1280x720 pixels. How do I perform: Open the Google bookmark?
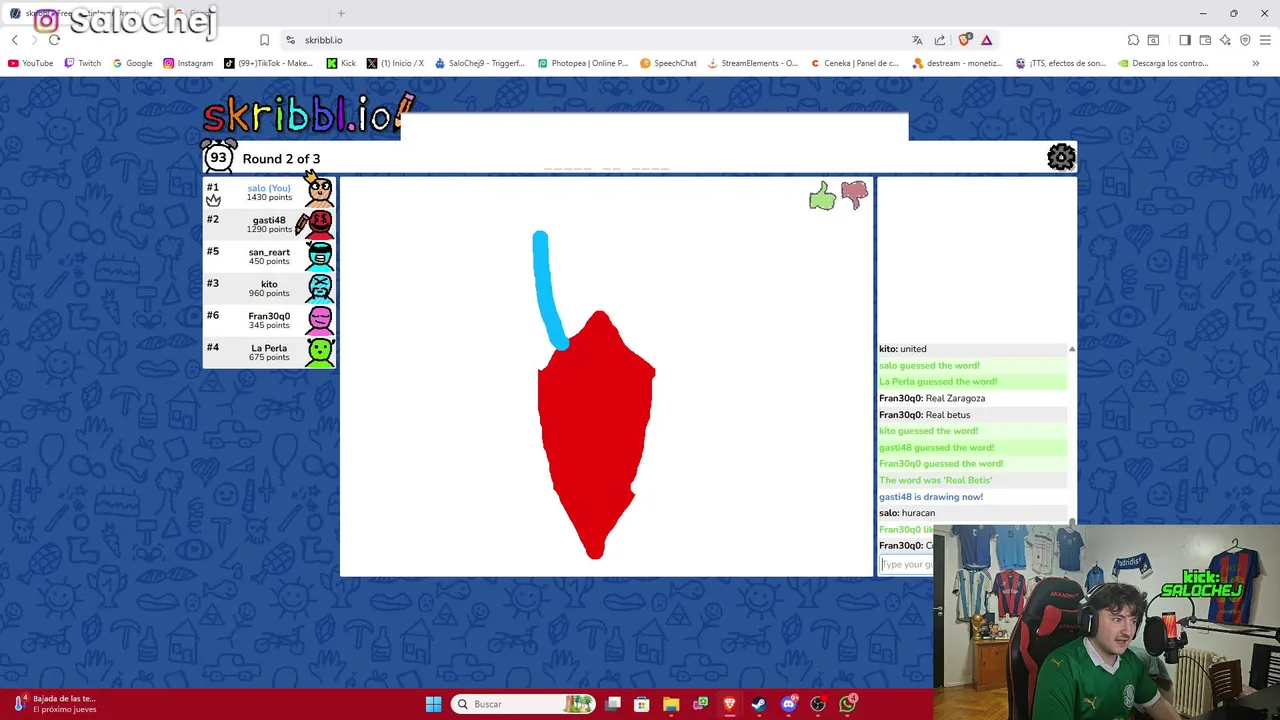coord(133,63)
